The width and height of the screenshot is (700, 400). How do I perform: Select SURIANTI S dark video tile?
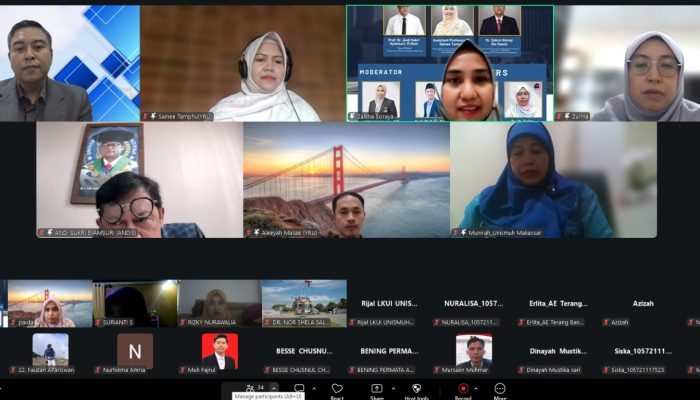pyautogui.click(x=135, y=304)
